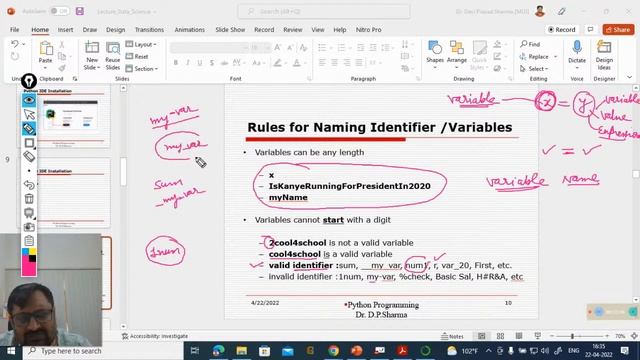Click the Find button in Editing group

point(530,44)
